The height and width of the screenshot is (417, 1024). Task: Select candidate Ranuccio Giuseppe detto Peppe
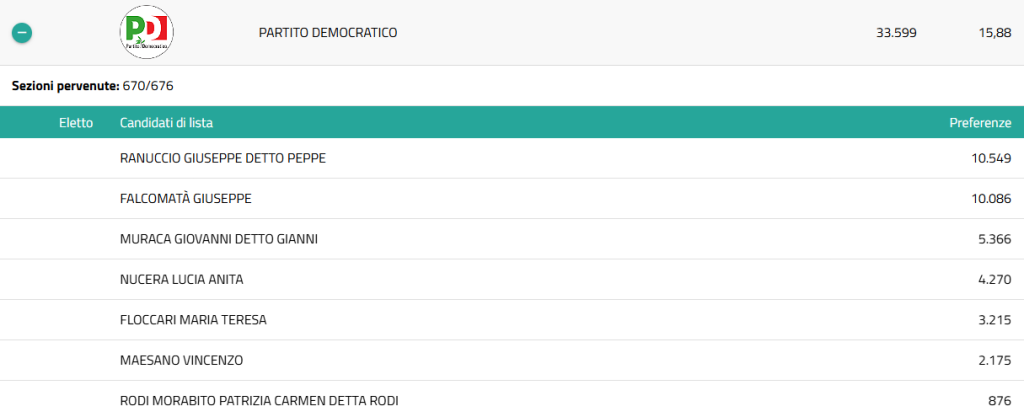point(222,158)
